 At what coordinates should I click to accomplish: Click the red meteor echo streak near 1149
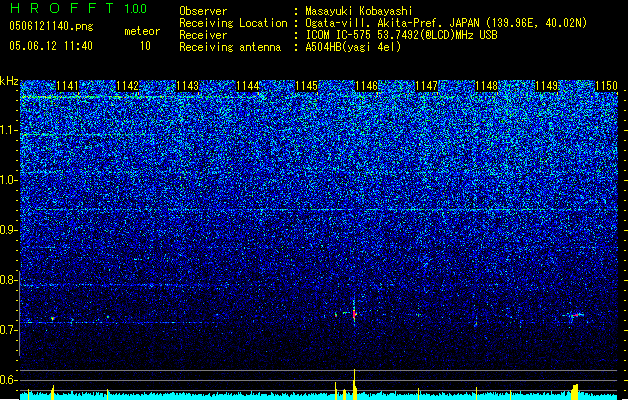(576, 315)
